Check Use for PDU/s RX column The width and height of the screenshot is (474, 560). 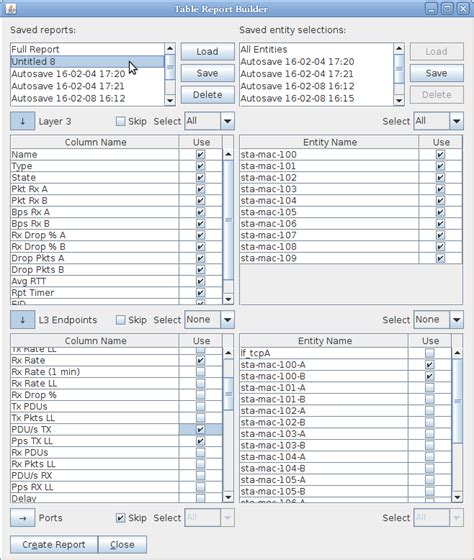click(201, 476)
